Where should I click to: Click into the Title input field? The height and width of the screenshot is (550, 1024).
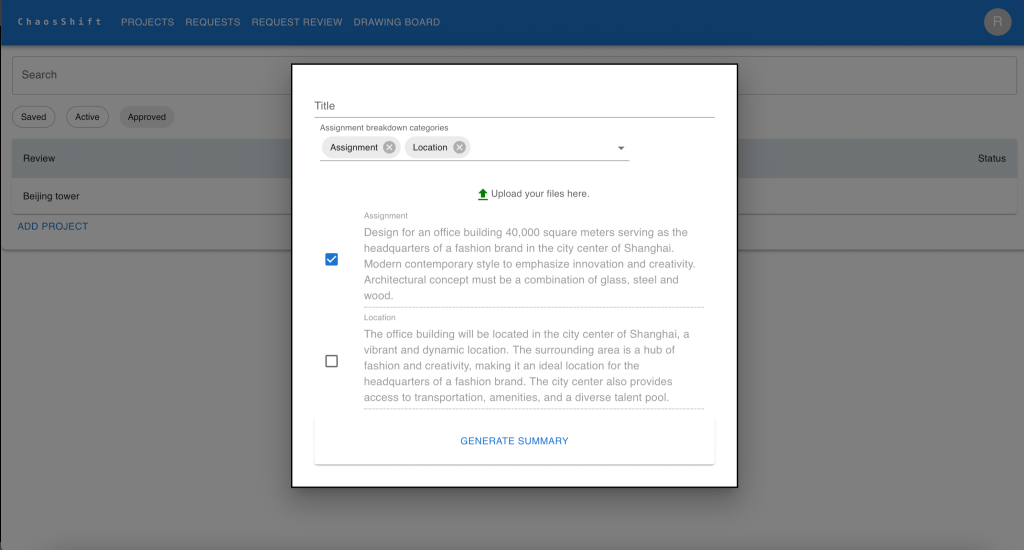[x=514, y=106]
